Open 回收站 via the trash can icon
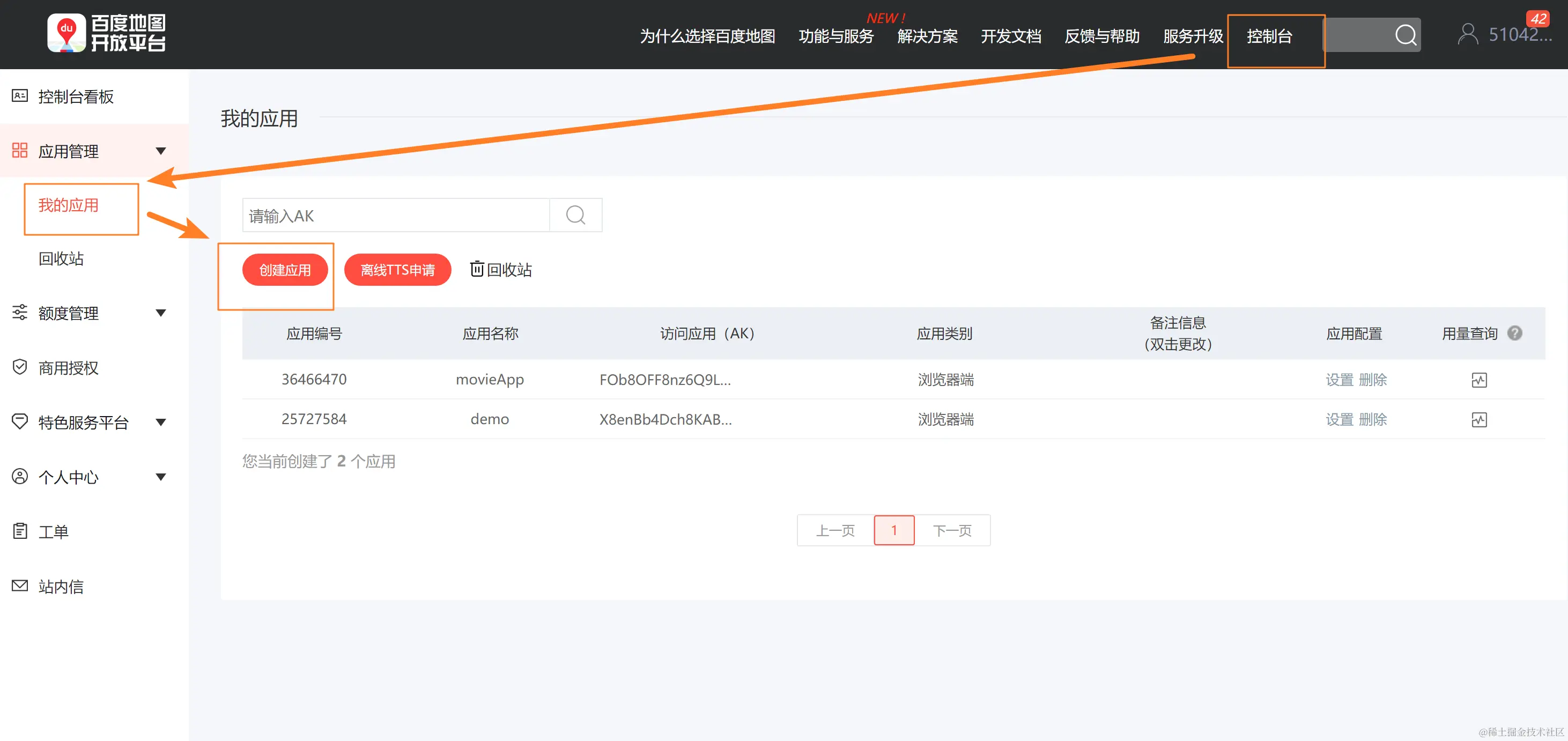The width and height of the screenshot is (1568, 741). (x=477, y=269)
